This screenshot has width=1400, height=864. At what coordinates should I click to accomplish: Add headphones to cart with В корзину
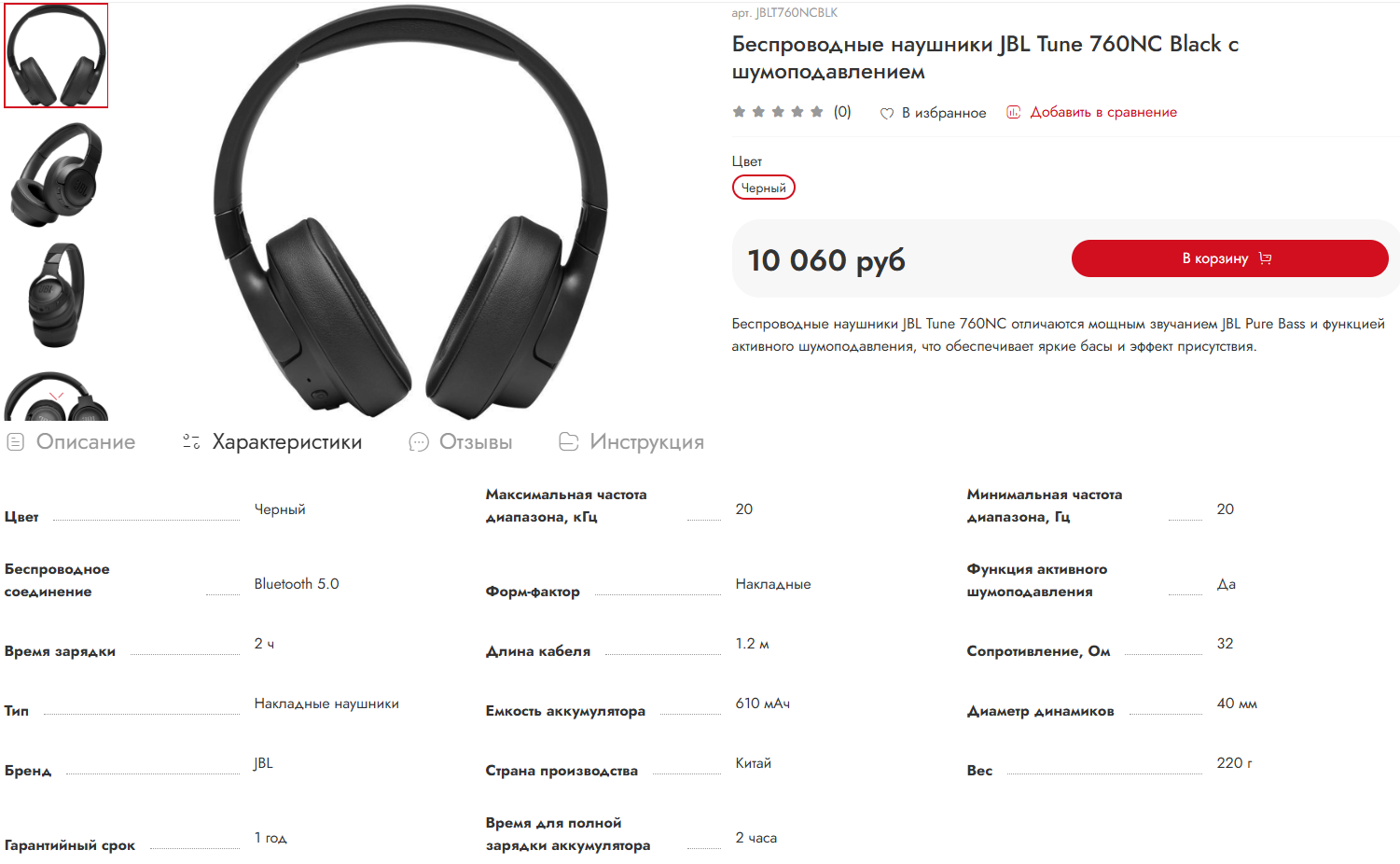click(1229, 258)
